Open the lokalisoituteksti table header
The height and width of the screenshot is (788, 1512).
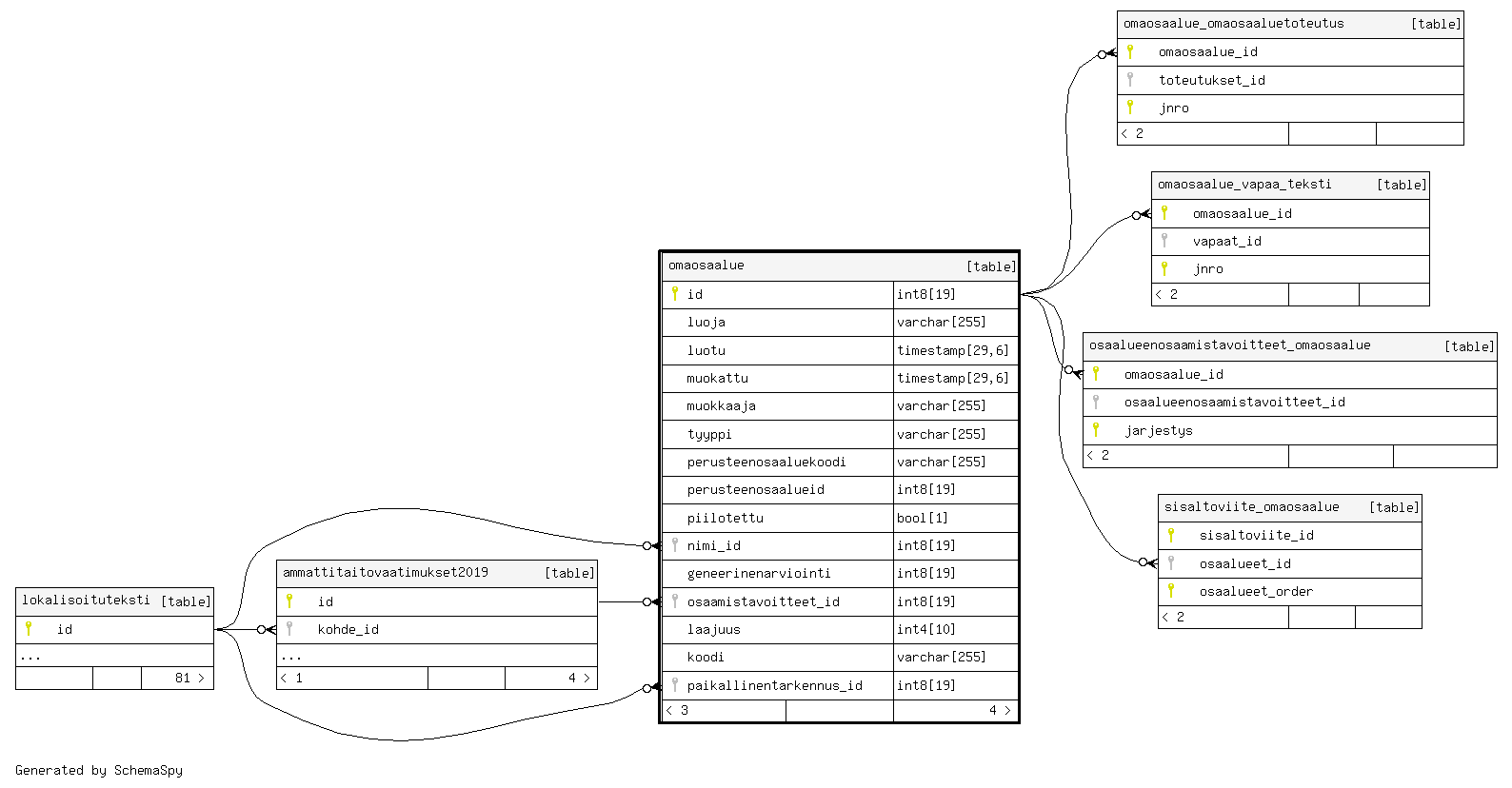(x=86, y=601)
